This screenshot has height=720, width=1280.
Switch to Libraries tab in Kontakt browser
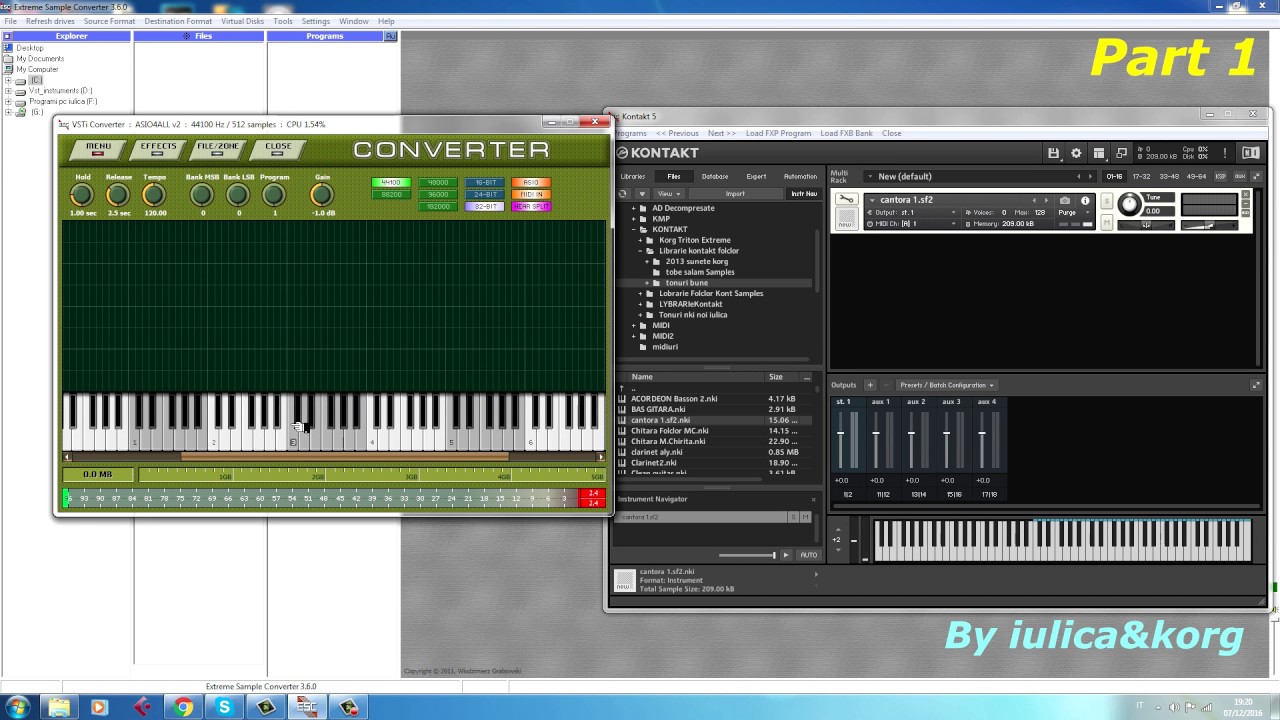coord(633,176)
